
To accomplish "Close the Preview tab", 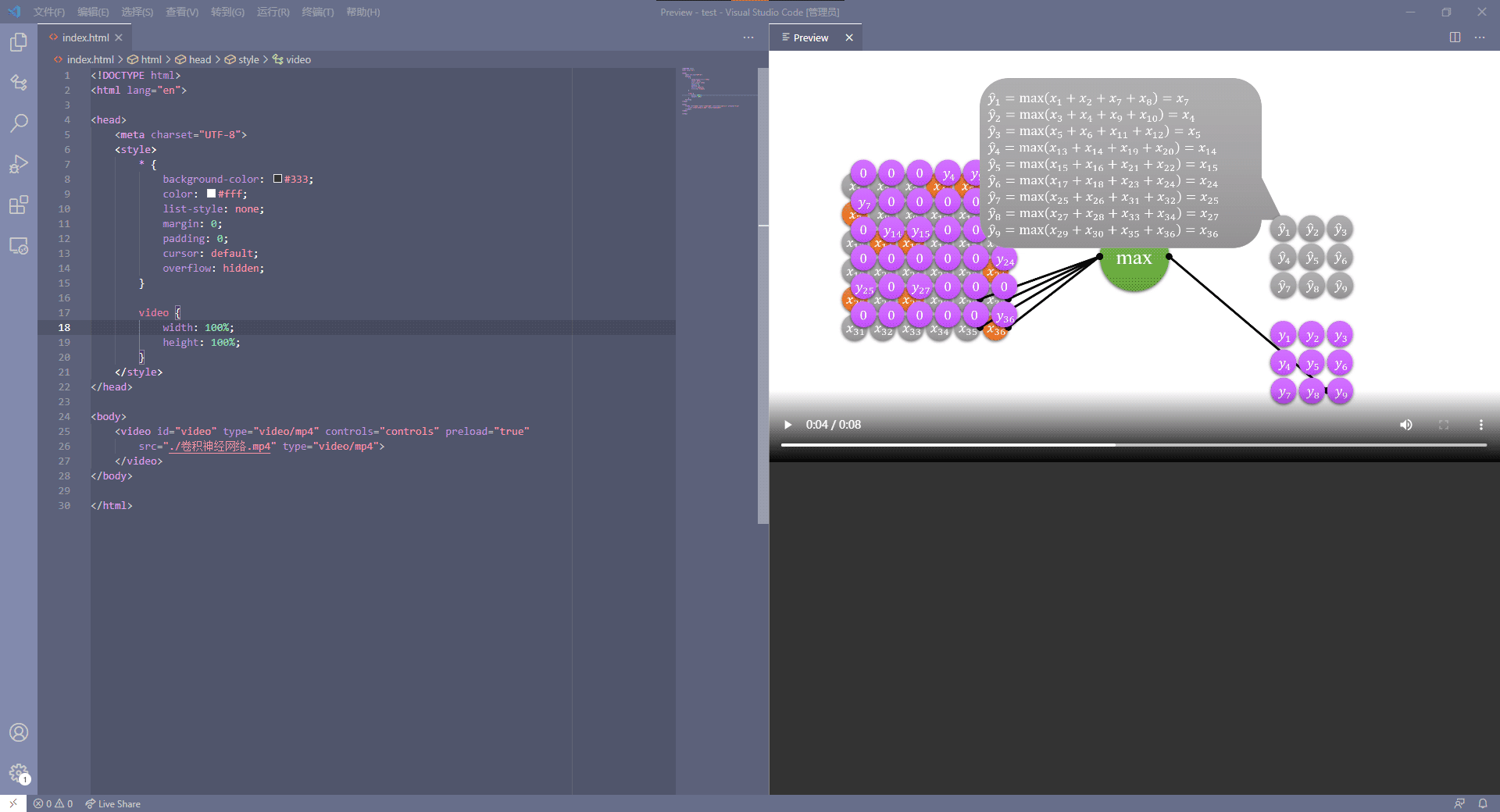I will [x=849, y=37].
